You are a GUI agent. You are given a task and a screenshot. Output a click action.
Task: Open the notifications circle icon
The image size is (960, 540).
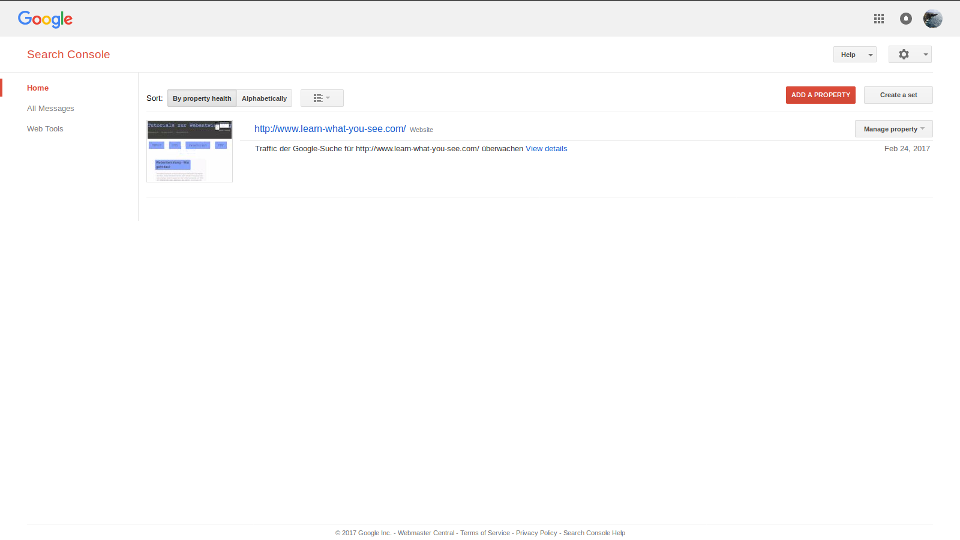(906, 19)
